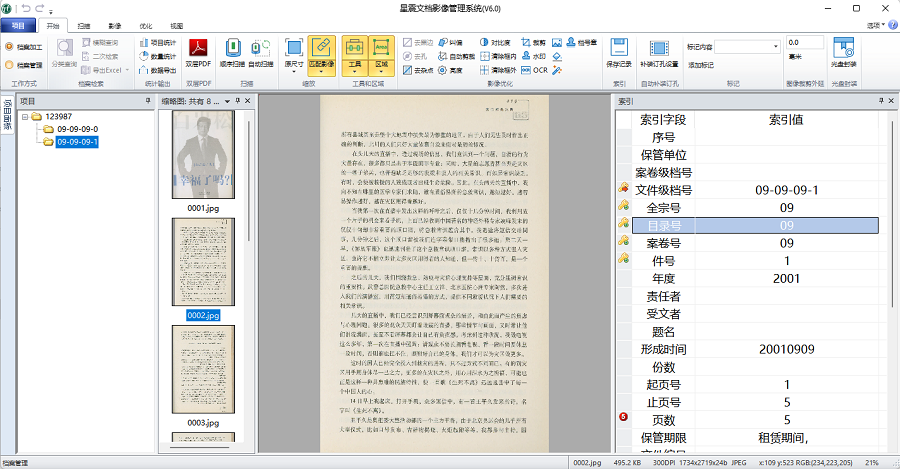Click the redo arrow in title bar
The image size is (900, 469).
click(x=40, y=9)
